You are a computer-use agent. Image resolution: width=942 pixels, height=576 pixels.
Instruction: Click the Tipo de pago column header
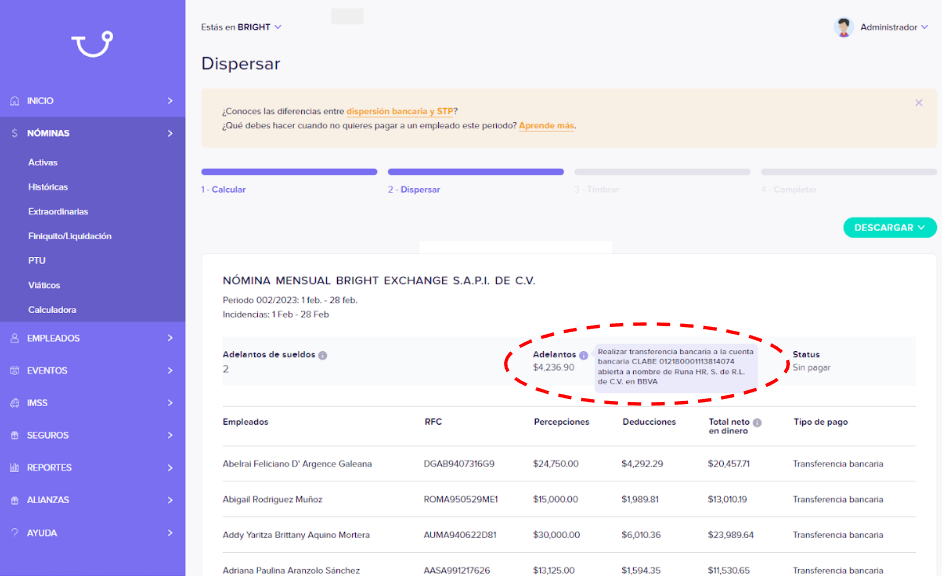[821, 422]
